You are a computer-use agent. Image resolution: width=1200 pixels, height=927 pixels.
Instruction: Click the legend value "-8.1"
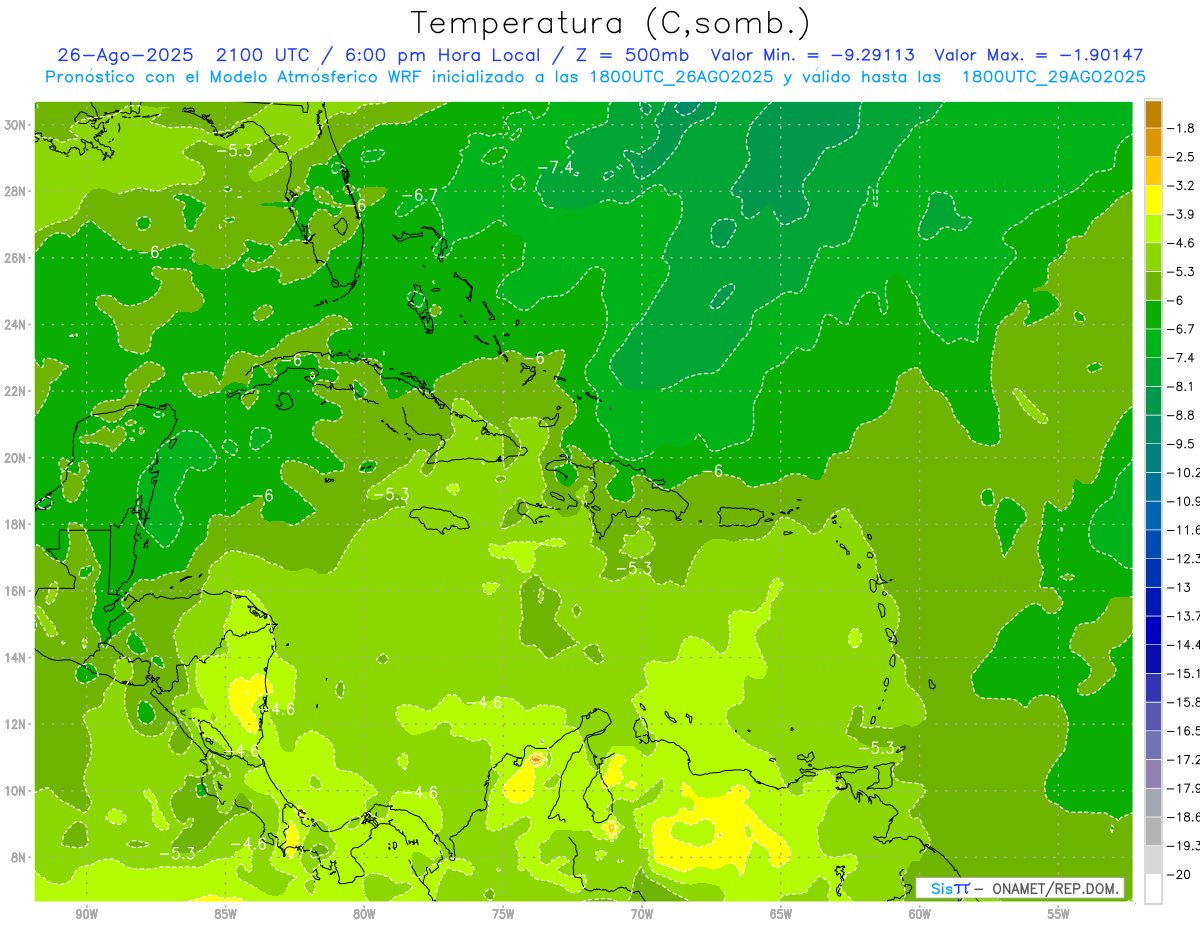click(x=1181, y=386)
